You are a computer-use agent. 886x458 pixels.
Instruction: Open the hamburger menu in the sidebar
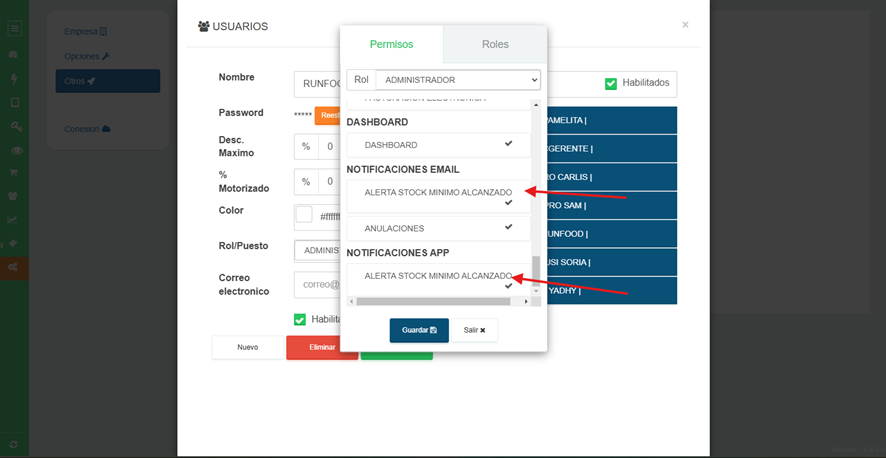pyautogui.click(x=15, y=28)
